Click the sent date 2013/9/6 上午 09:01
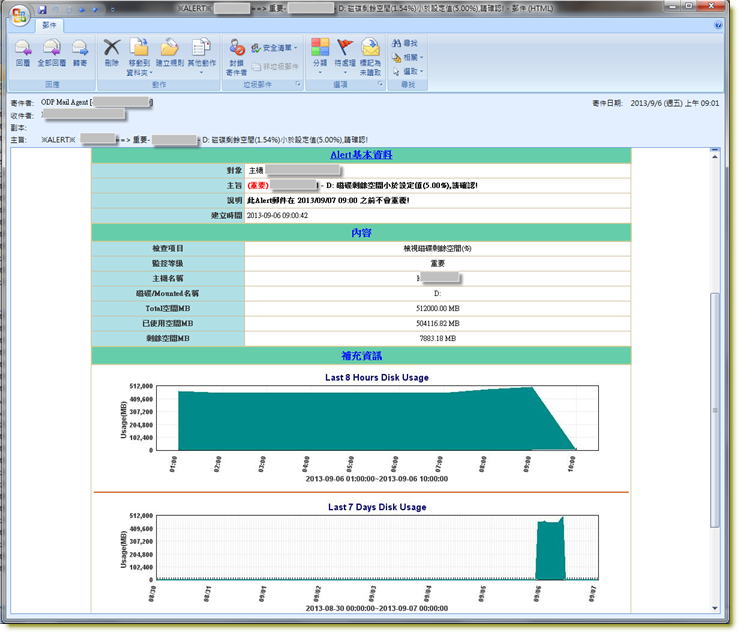 pos(674,103)
